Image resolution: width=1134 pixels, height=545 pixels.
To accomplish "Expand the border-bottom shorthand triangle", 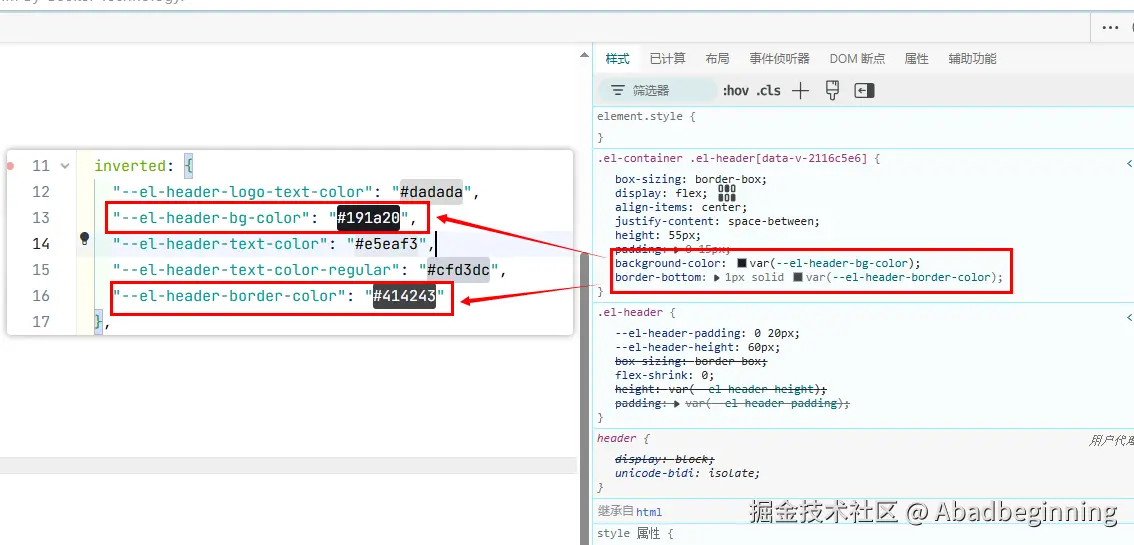I will 717,278.
